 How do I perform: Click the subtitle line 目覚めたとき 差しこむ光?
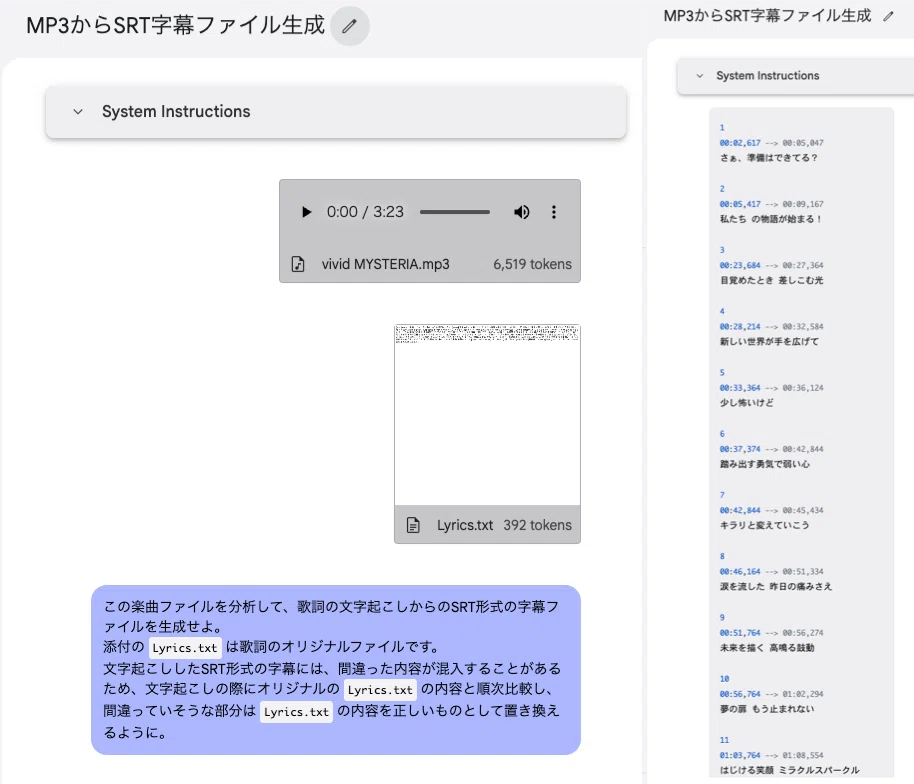(771, 280)
